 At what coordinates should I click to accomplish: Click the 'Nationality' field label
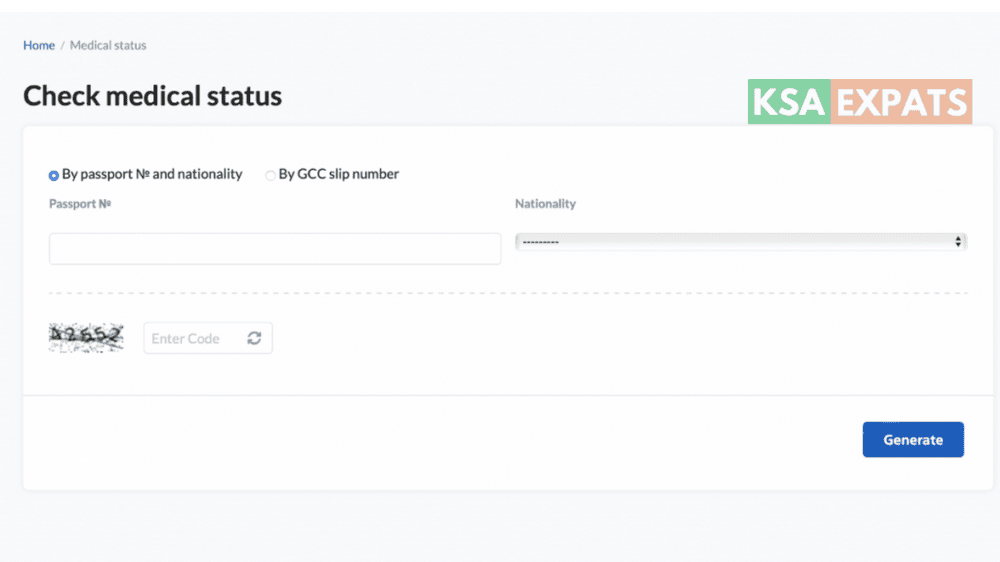point(545,204)
